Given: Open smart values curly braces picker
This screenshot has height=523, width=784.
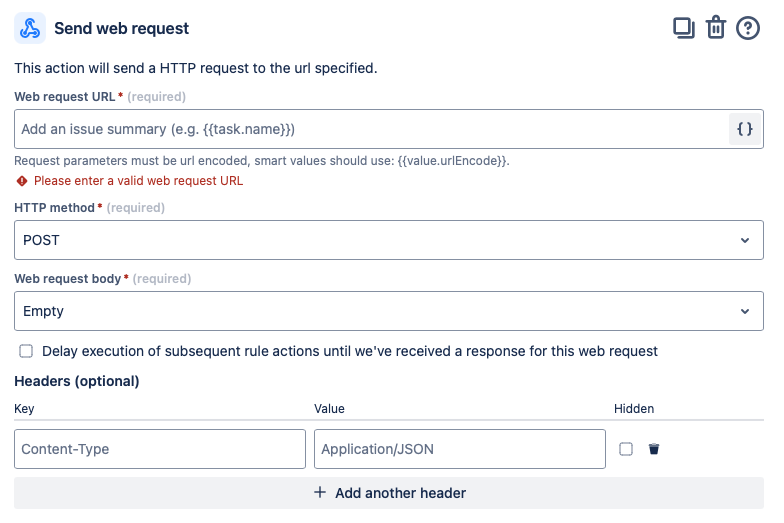Looking at the screenshot, I should click(x=745, y=129).
